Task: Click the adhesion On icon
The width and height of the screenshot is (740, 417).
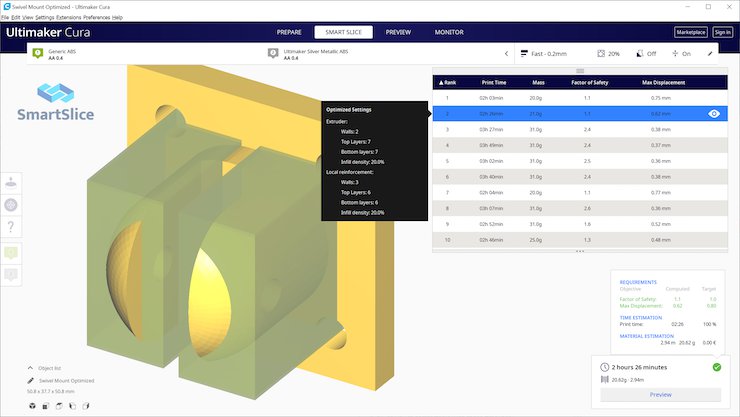Action: pos(675,54)
